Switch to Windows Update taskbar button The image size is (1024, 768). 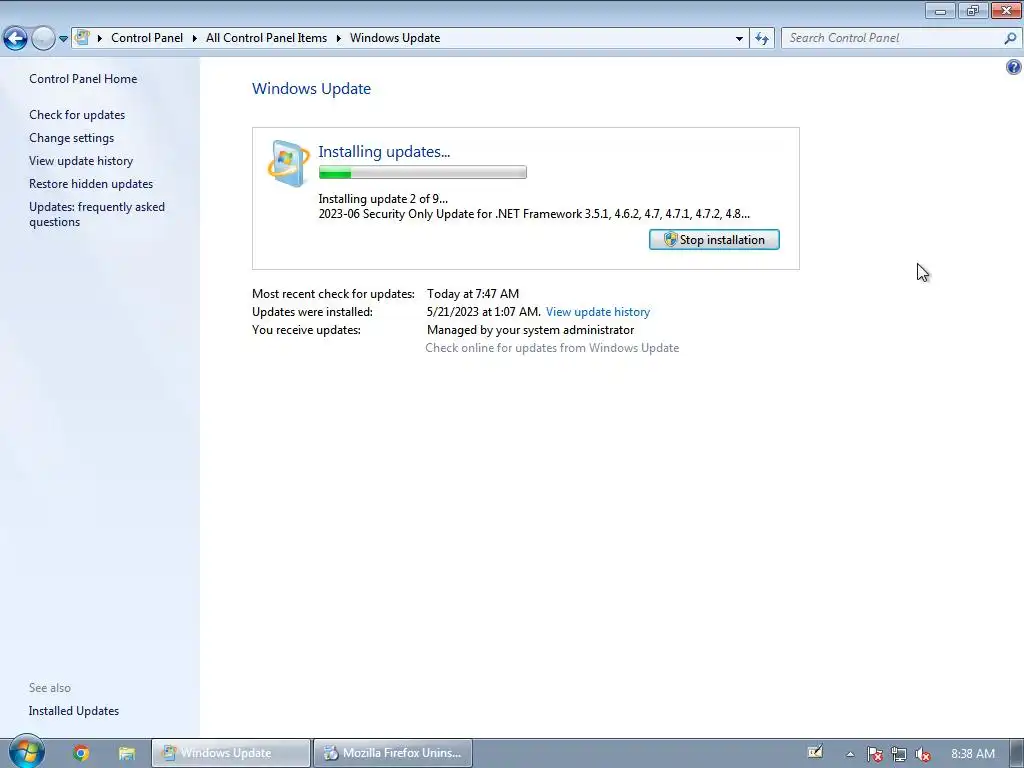tap(231, 753)
